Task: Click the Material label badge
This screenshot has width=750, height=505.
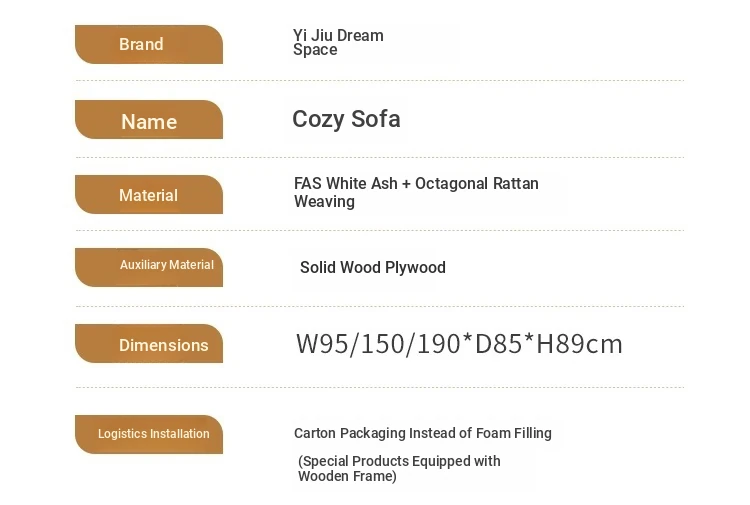Action: pyautogui.click(x=149, y=195)
